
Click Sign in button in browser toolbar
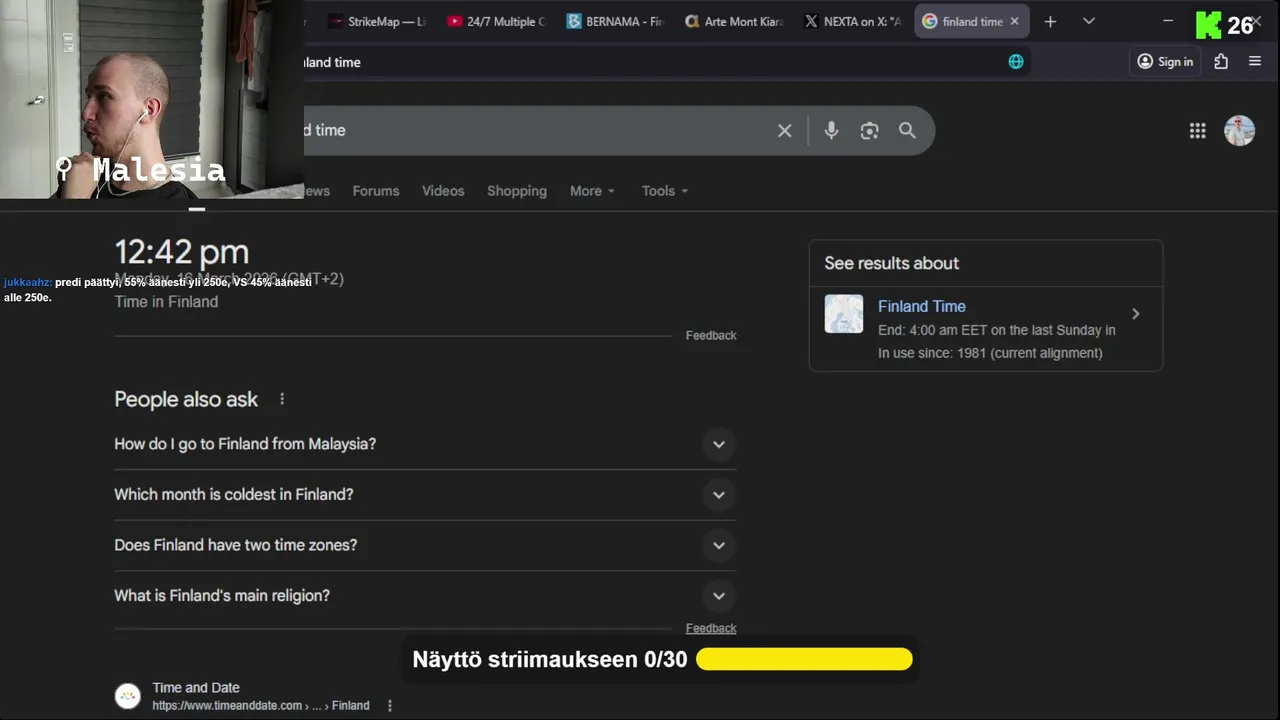coord(1165,61)
